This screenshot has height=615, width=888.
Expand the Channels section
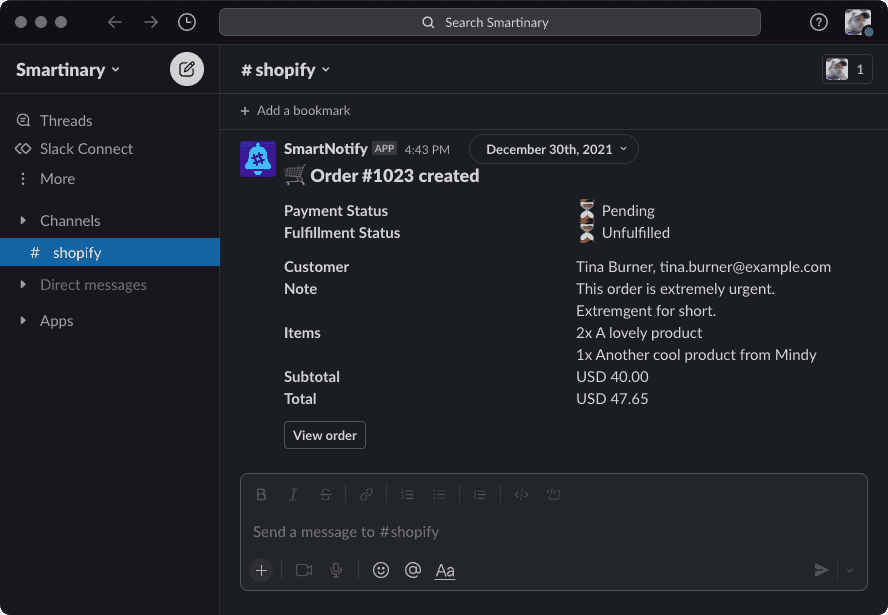point(23,220)
